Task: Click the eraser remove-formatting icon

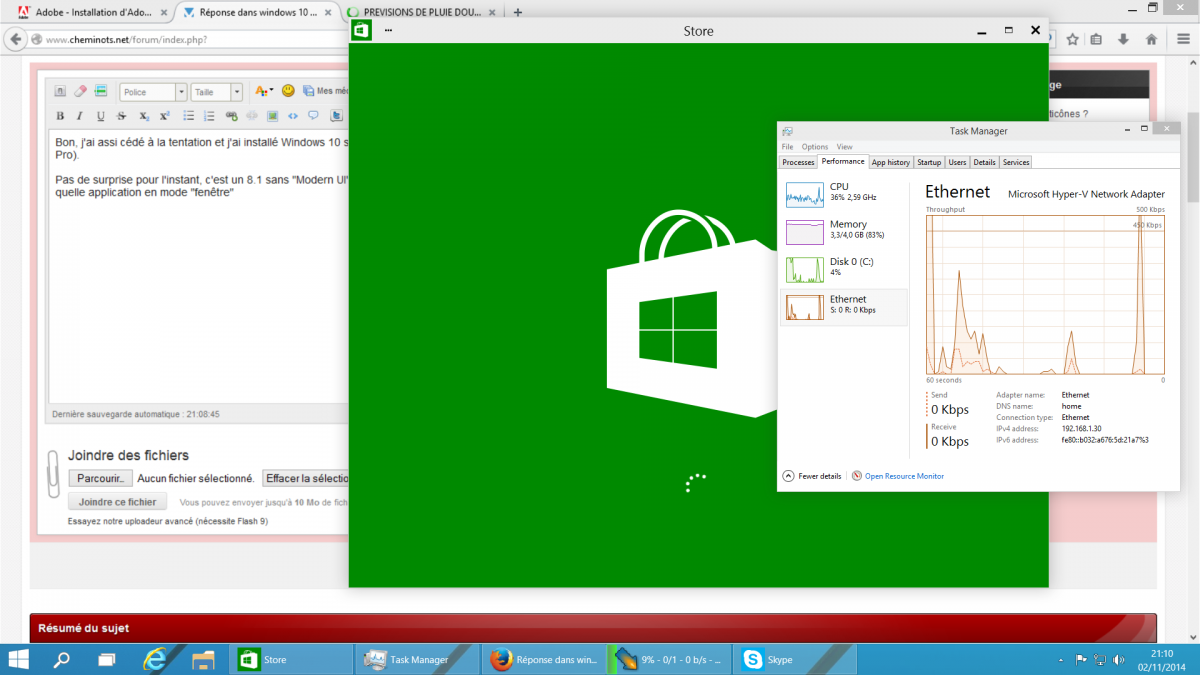Action: [x=81, y=91]
